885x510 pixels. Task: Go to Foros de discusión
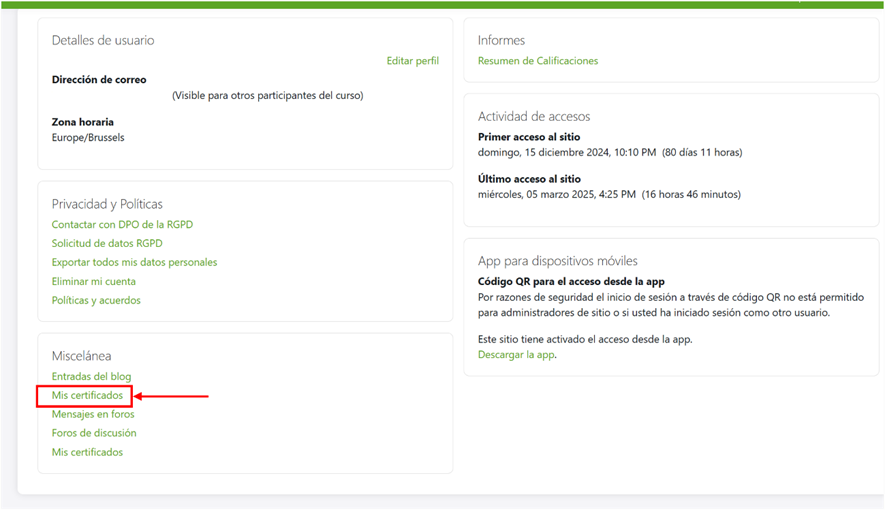click(94, 434)
